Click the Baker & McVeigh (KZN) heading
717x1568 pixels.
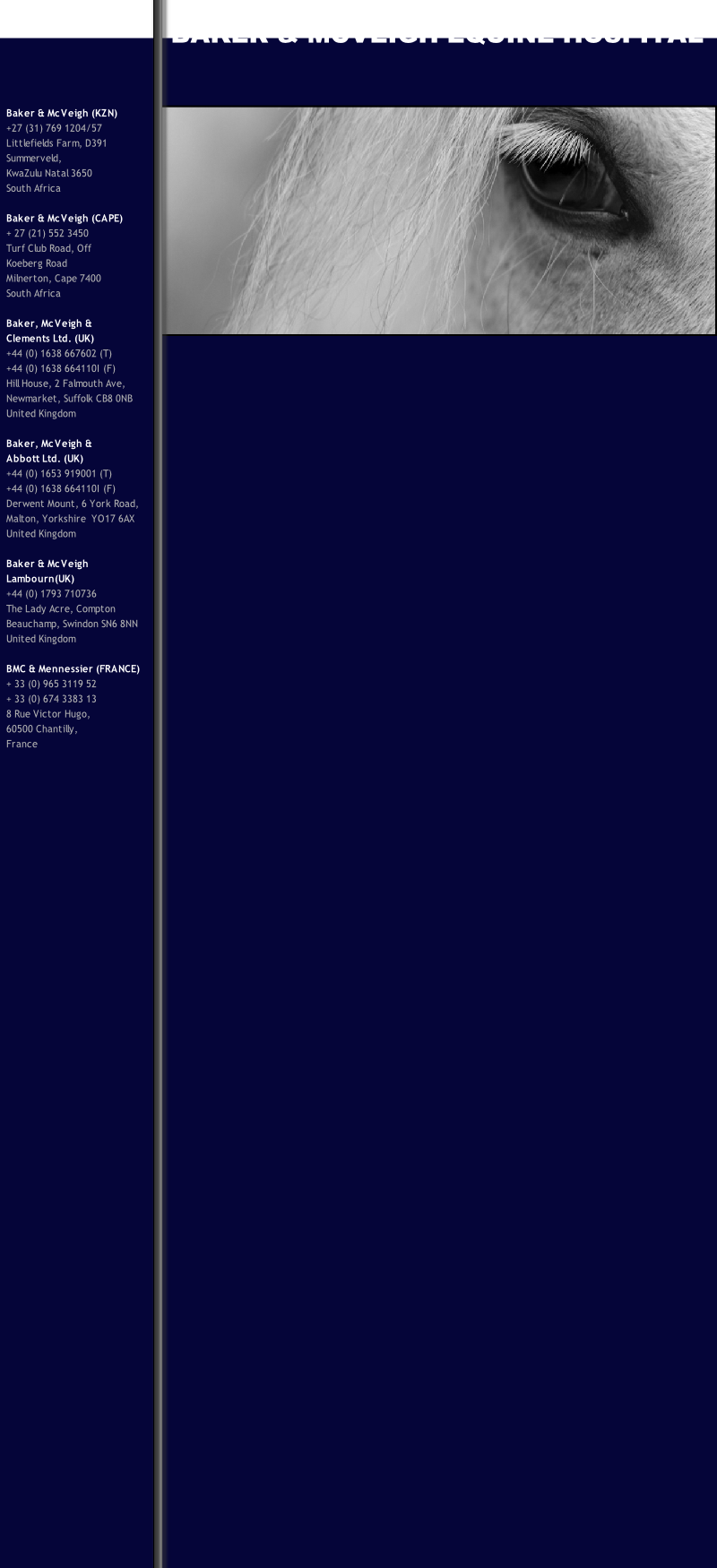pos(61,113)
